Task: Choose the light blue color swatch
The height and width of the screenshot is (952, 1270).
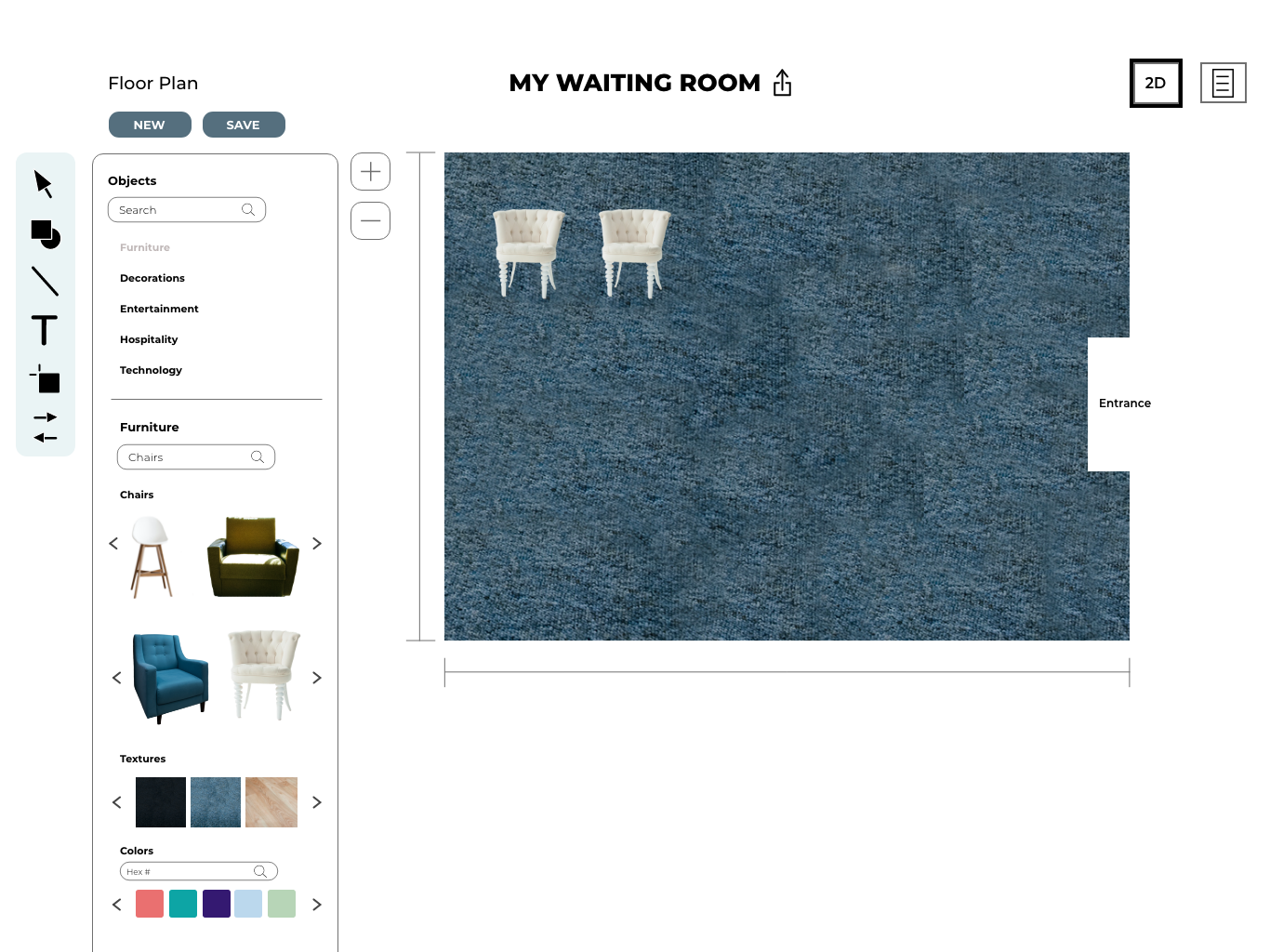Action: coord(248,904)
